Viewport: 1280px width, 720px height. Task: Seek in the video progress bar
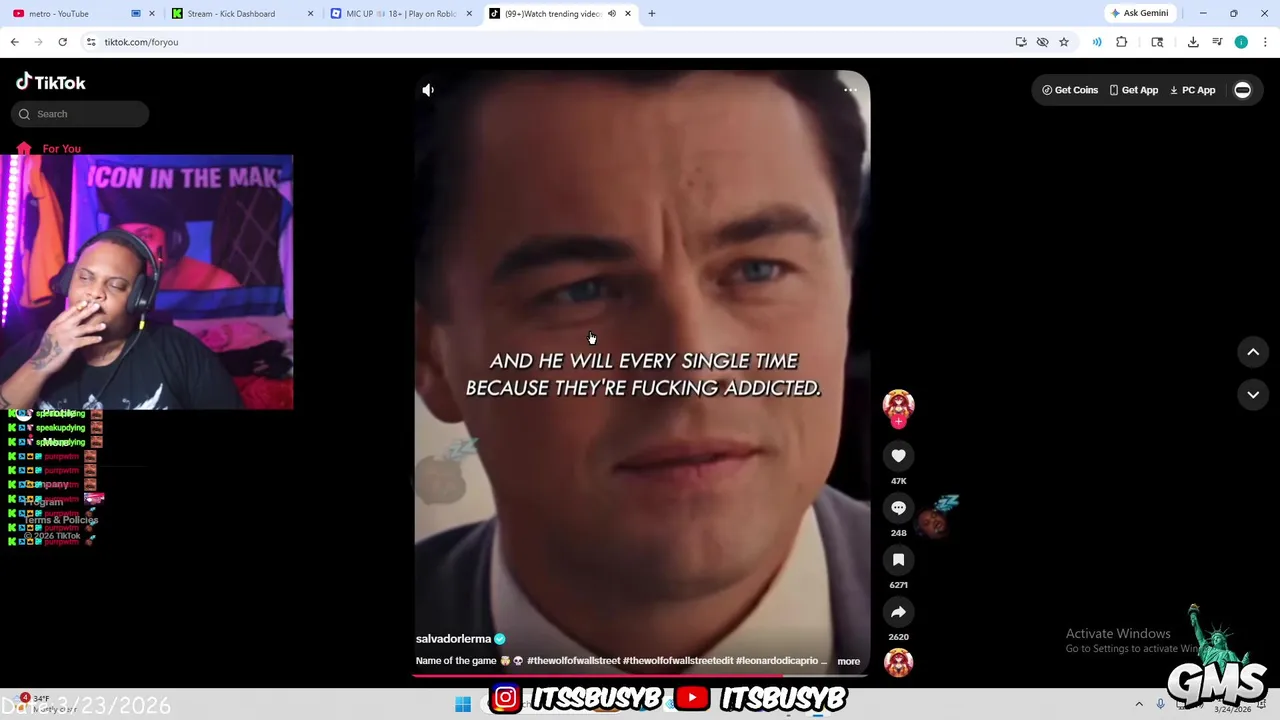click(x=642, y=675)
